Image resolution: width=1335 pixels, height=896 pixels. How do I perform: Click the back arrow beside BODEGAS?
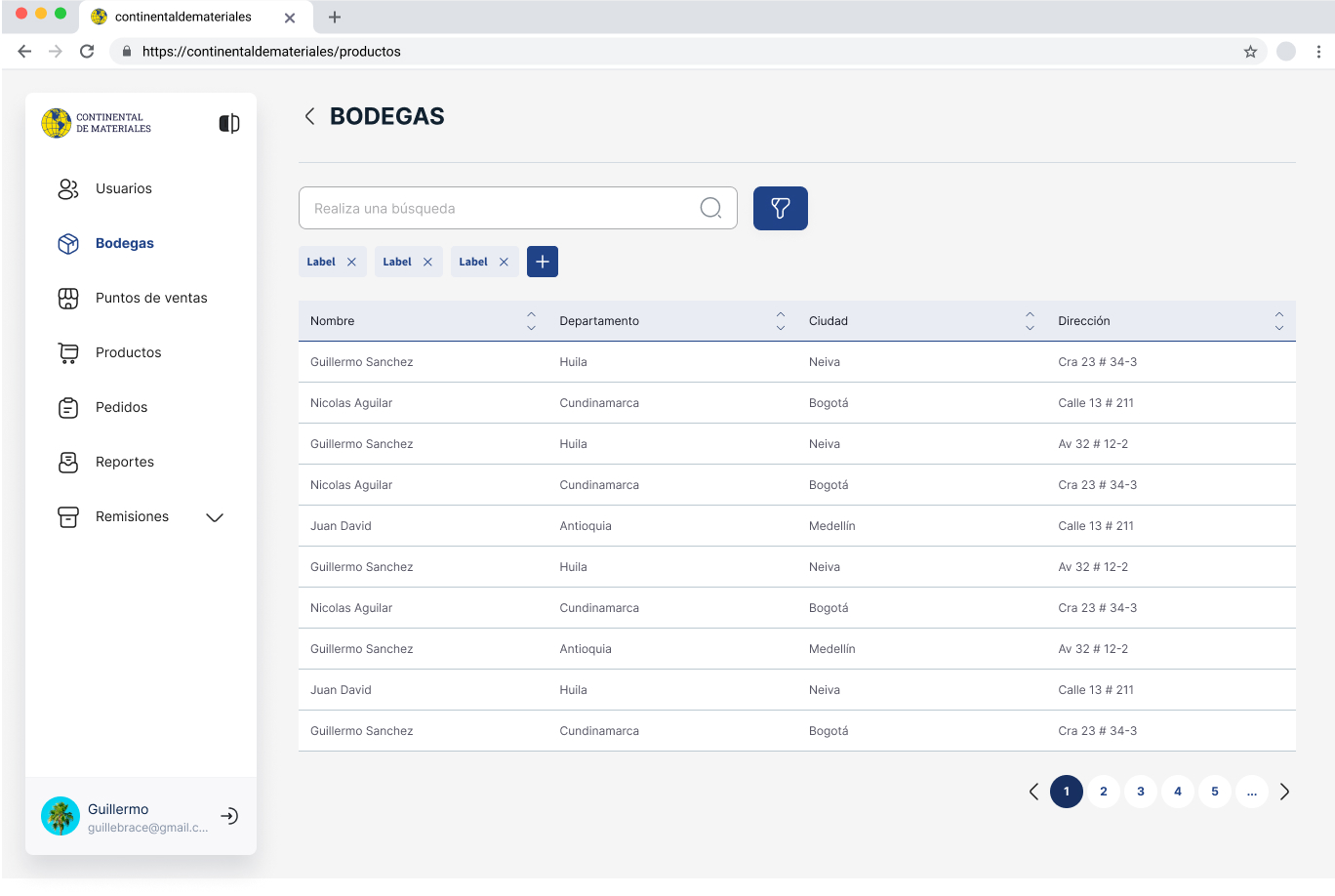point(309,116)
